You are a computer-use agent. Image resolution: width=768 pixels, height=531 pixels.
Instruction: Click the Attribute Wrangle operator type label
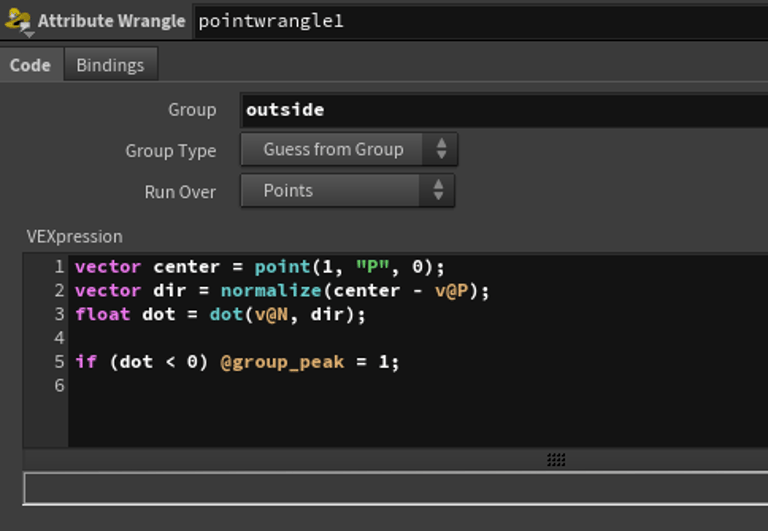(x=112, y=21)
